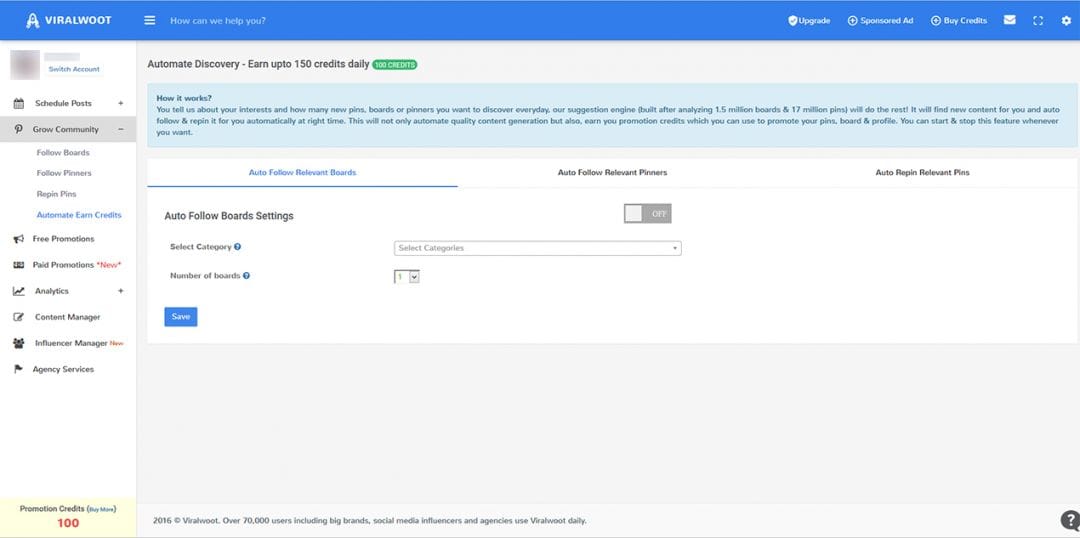Screen dimensions: 1080x538
Task: Open the settings gear icon
Action: tap(1066, 21)
